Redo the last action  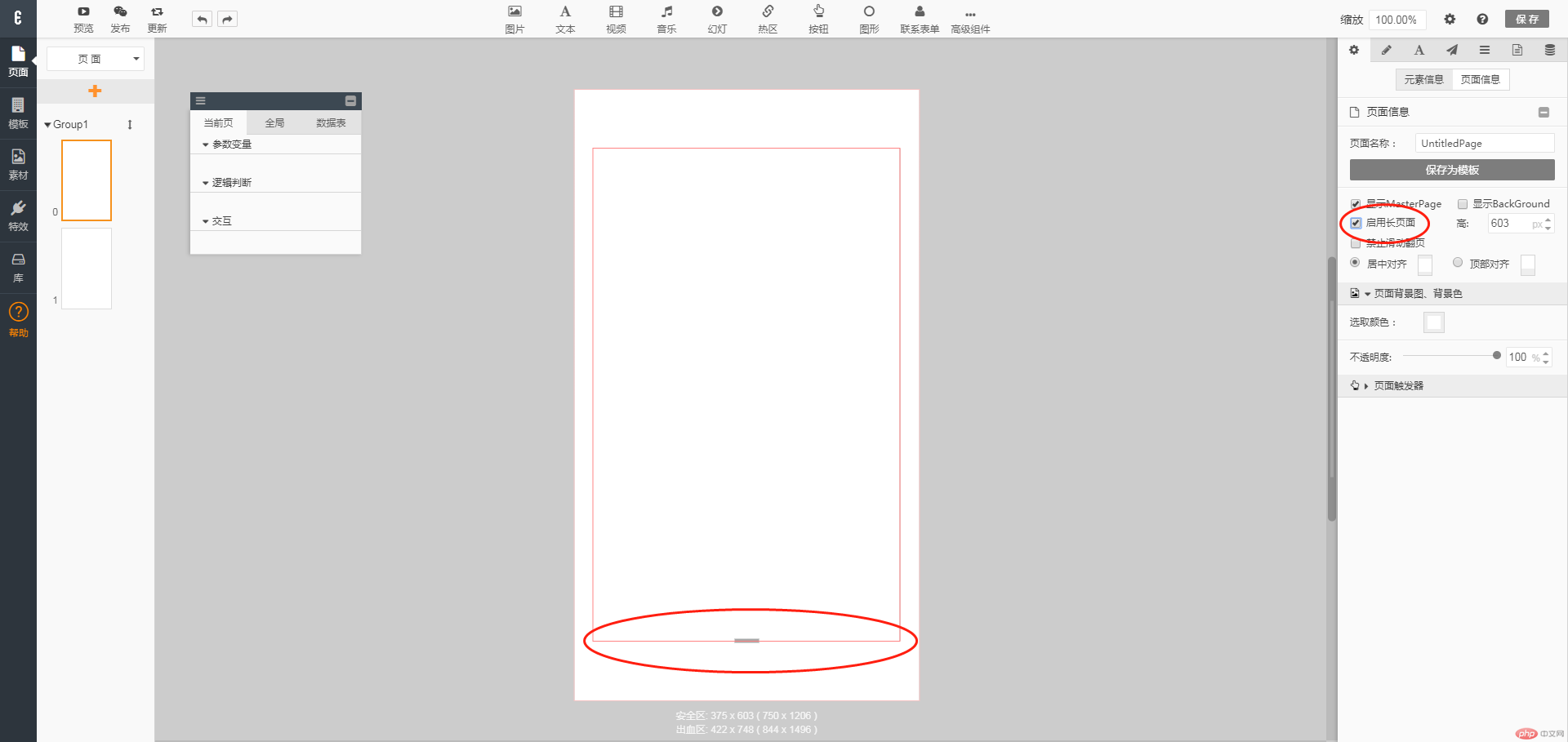(228, 19)
